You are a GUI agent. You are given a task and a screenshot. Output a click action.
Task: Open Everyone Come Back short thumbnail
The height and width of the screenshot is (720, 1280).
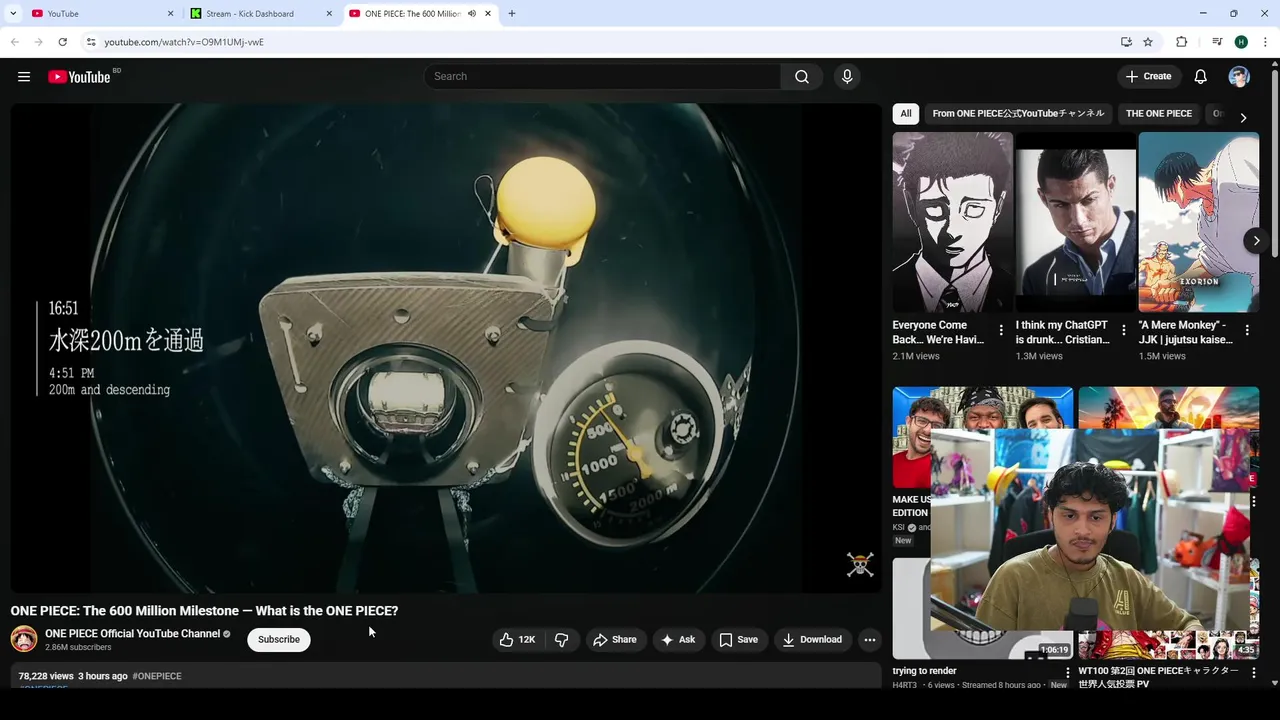pos(953,222)
